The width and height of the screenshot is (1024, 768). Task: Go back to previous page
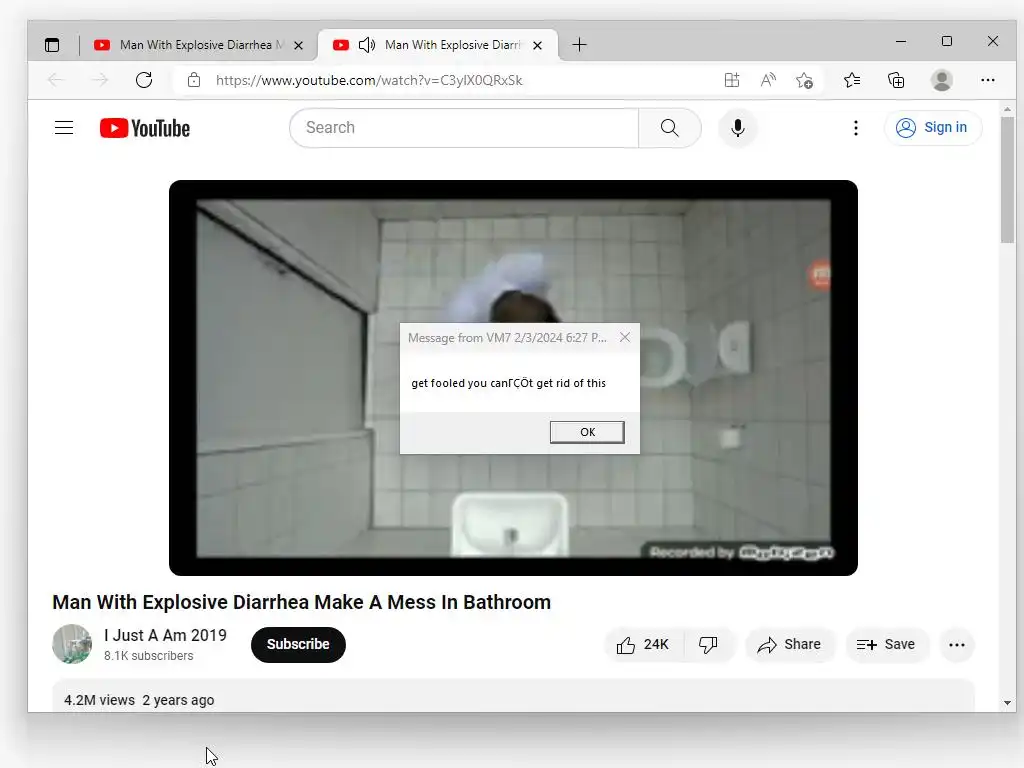[56, 80]
